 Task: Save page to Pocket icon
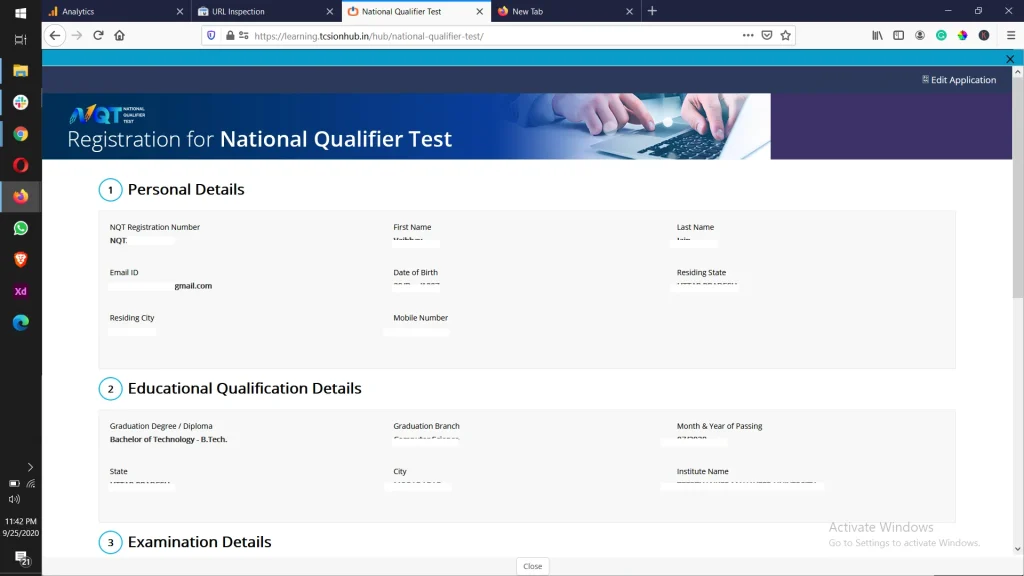(767, 35)
